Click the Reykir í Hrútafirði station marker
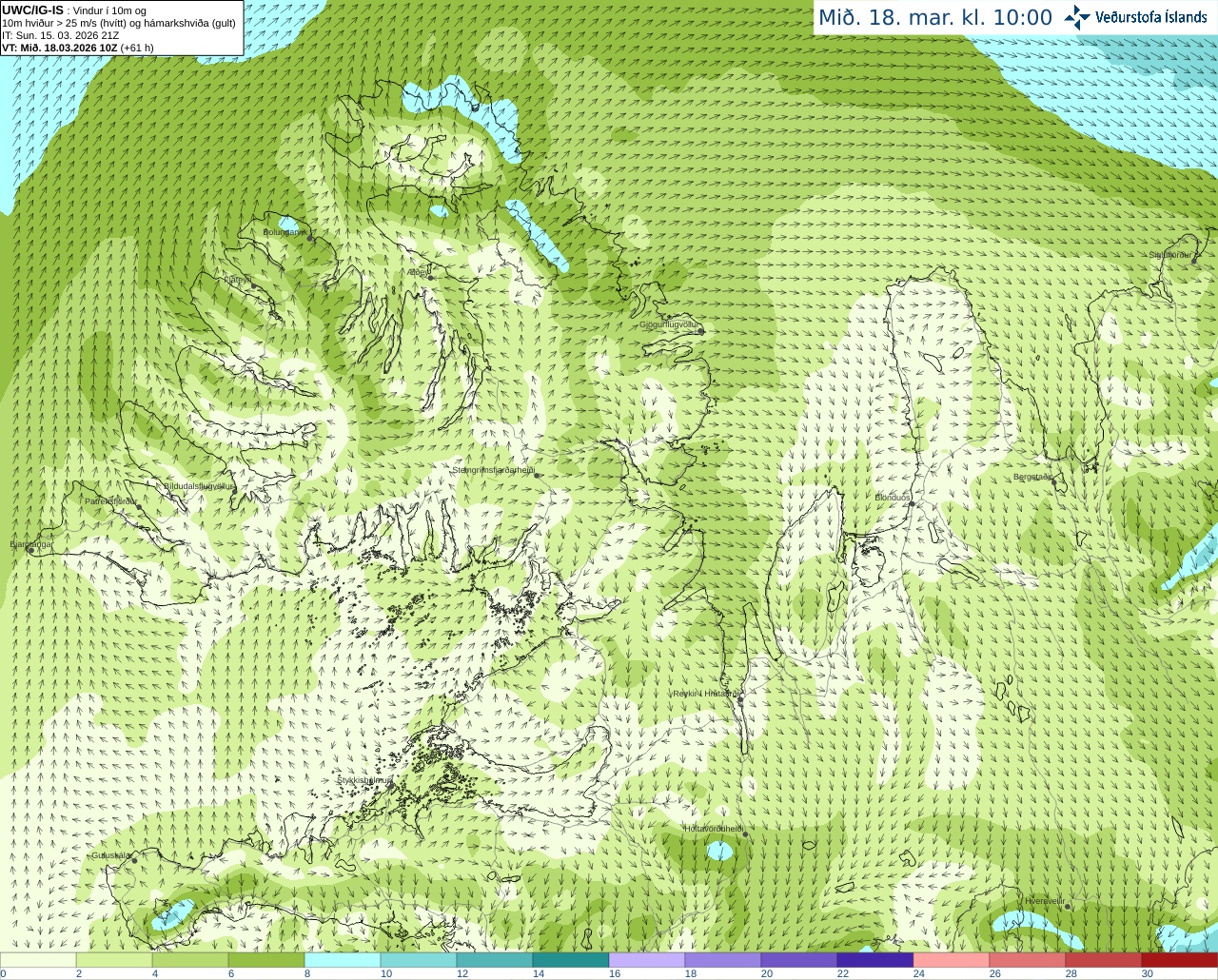Viewport: 1218px width, 980px height. point(740,700)
